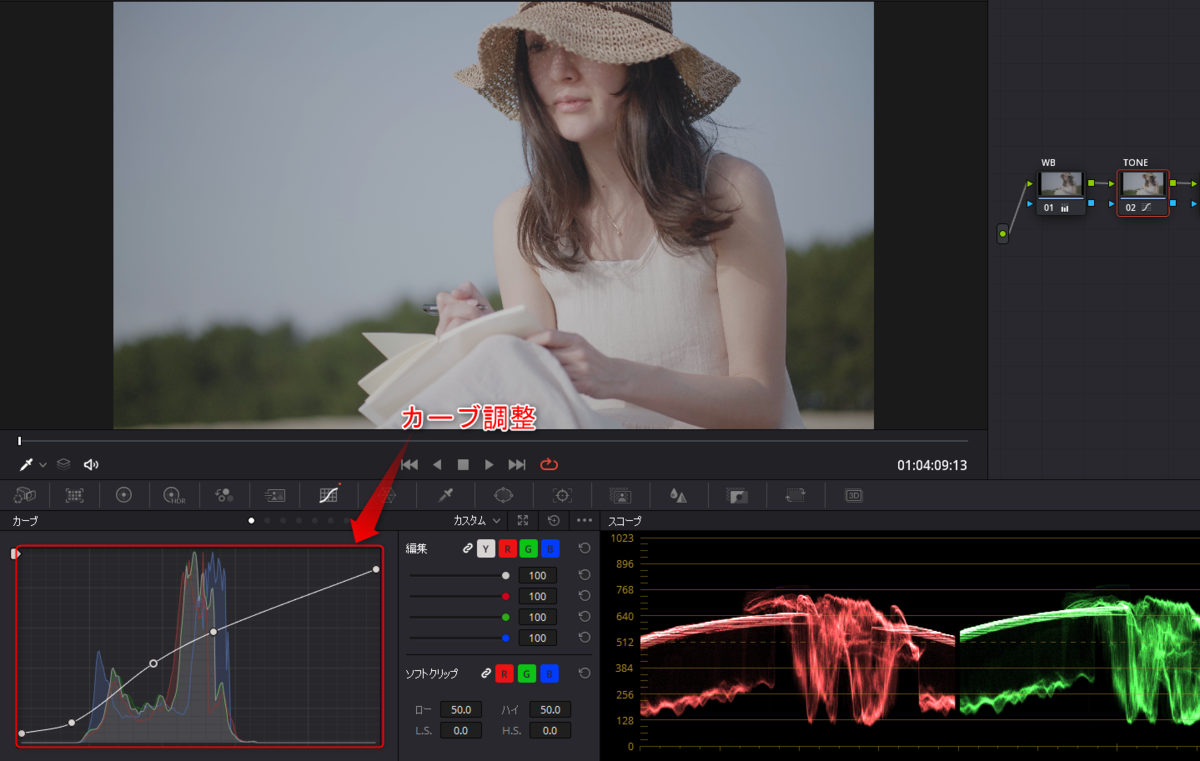Viewport: 1200px width, 761px height.
Task: Select the red R edit channel button
Action: point(507,549)
